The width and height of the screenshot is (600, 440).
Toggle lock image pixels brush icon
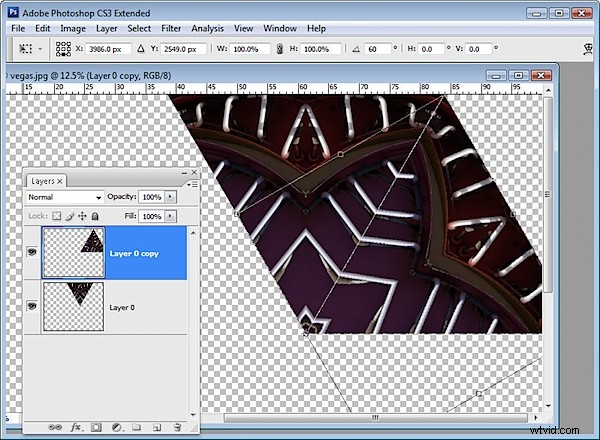70,216
